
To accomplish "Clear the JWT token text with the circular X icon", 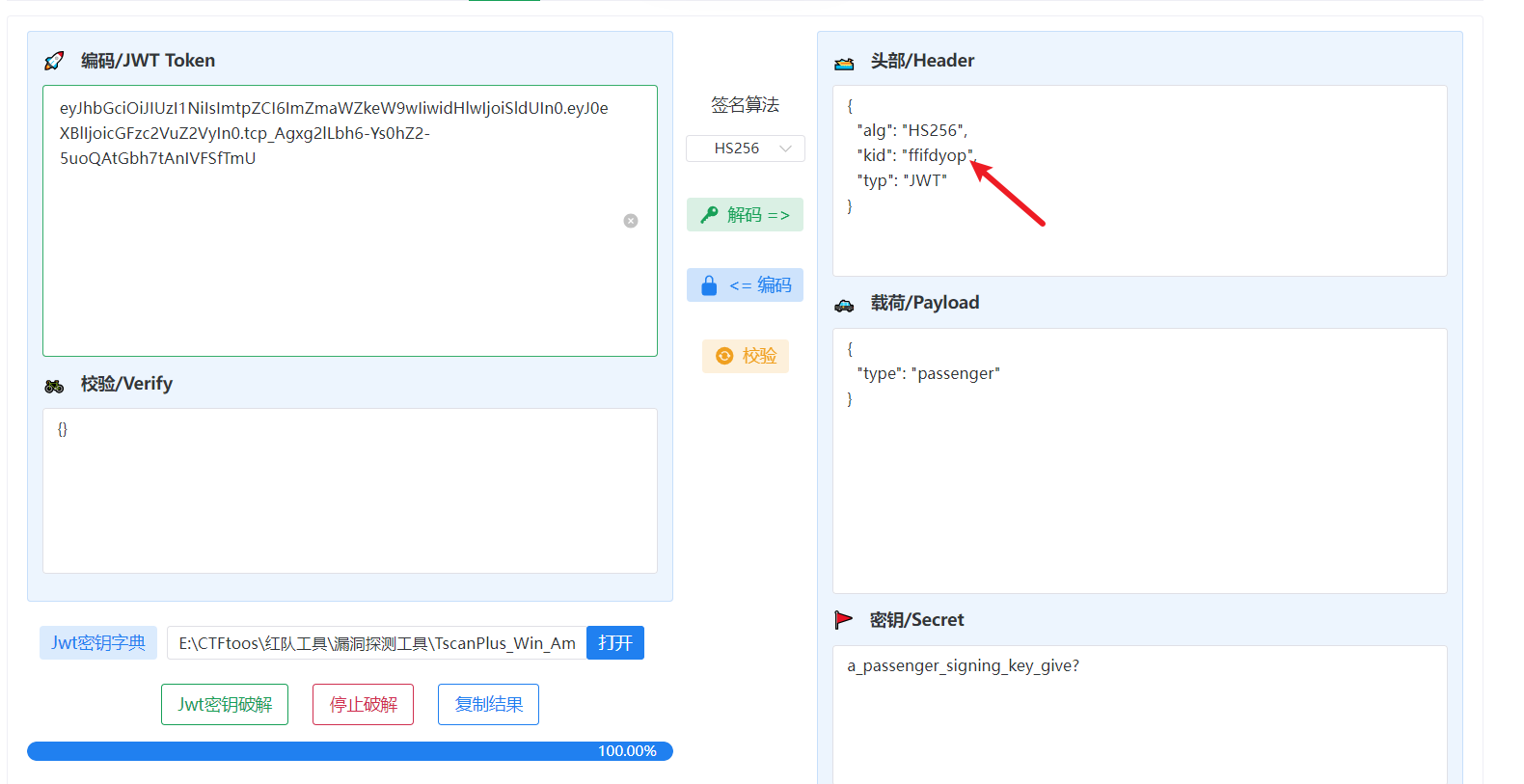I will [x=631, y=221].
